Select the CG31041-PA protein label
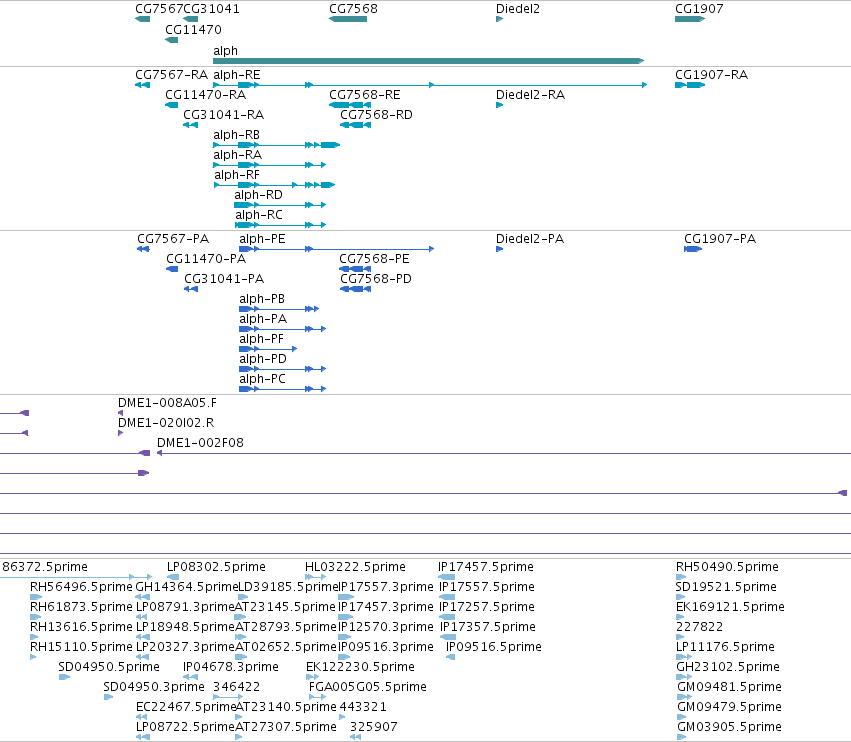Image resolution: width=851 pixels, height=742 pixels. click(x=224, y=278)
